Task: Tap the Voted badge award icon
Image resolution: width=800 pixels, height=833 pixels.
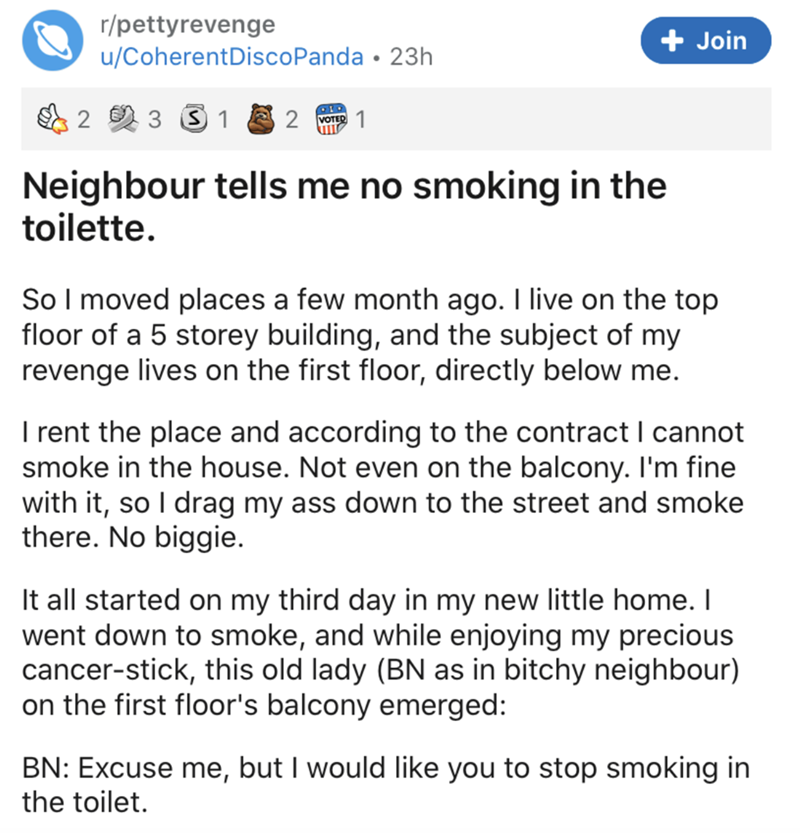Action: (333, 120)
